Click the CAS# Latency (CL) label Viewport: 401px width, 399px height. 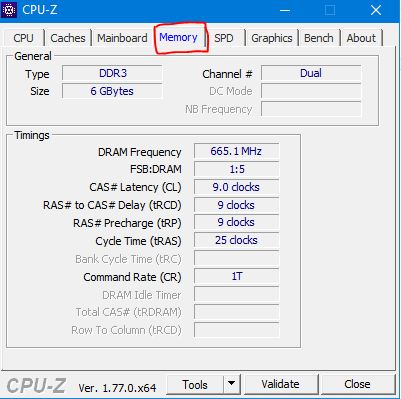(x=135, y=187)
